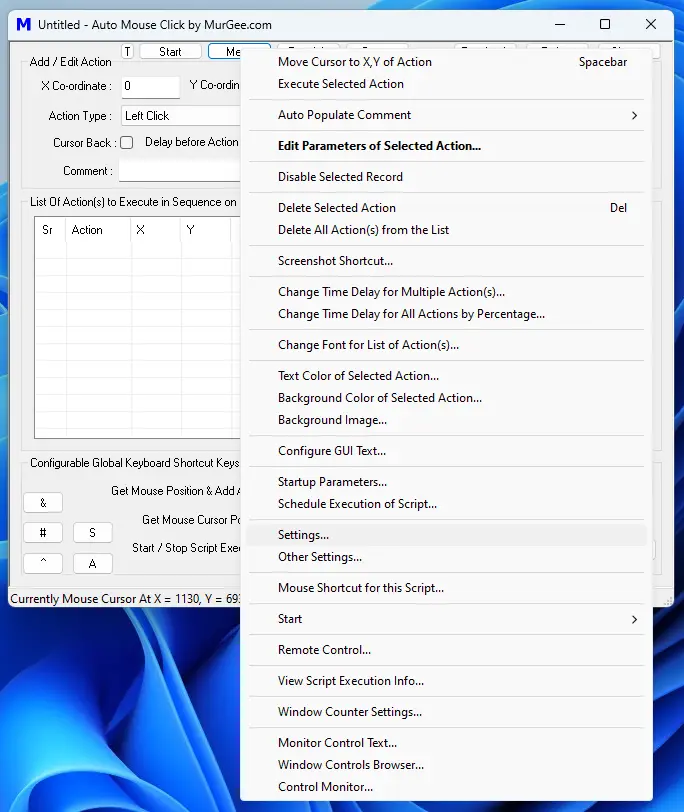Choose Delete All Action(s) from the List
This screenshot has width=684, height=812.
pyautogui.click(x=446, y=230)
